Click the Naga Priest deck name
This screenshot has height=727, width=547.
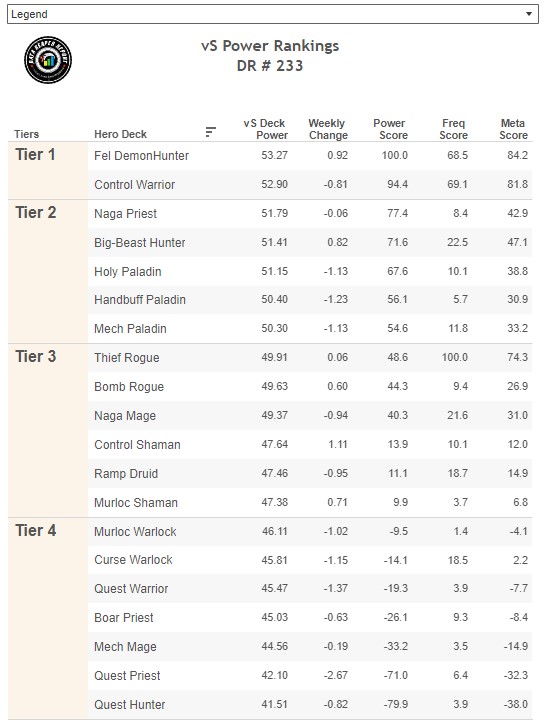pyautogui.click(x=125, y=214)
